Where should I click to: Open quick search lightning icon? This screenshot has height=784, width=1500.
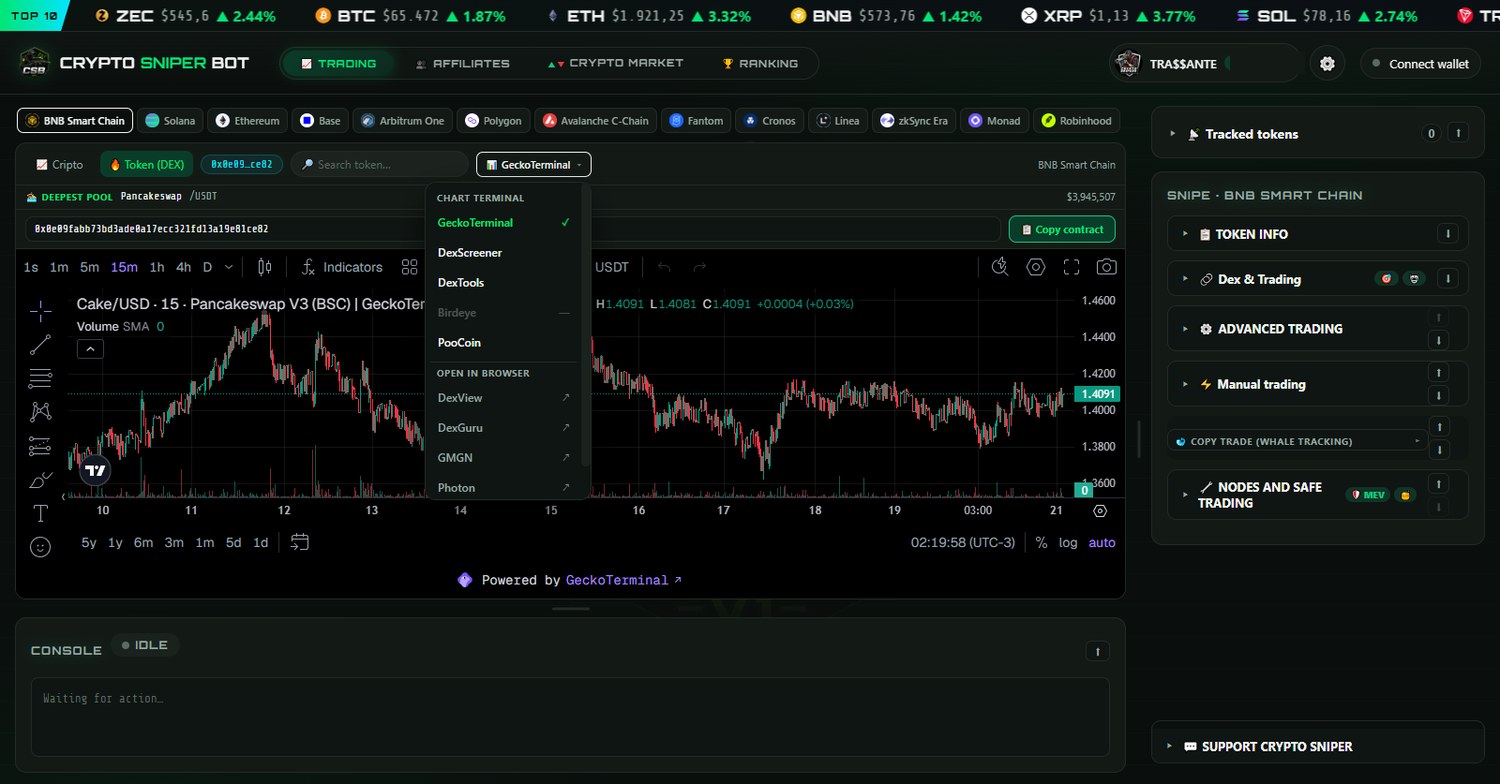point(1000,267)
